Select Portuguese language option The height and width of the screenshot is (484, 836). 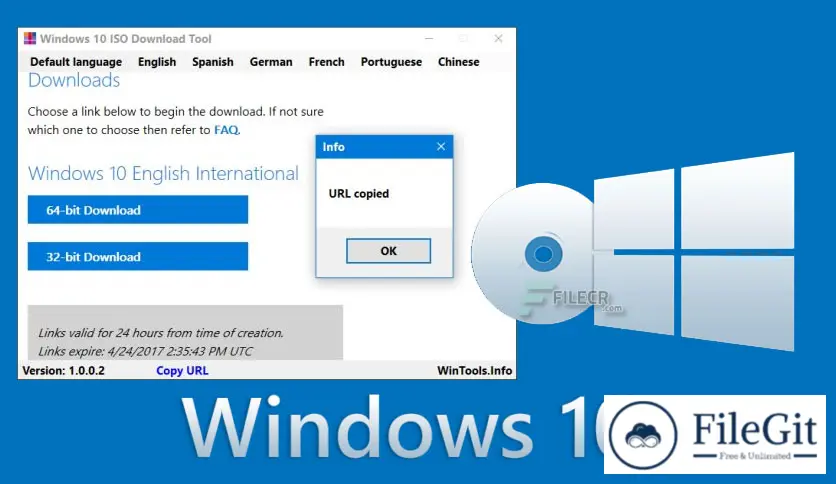tap(391, 62)
